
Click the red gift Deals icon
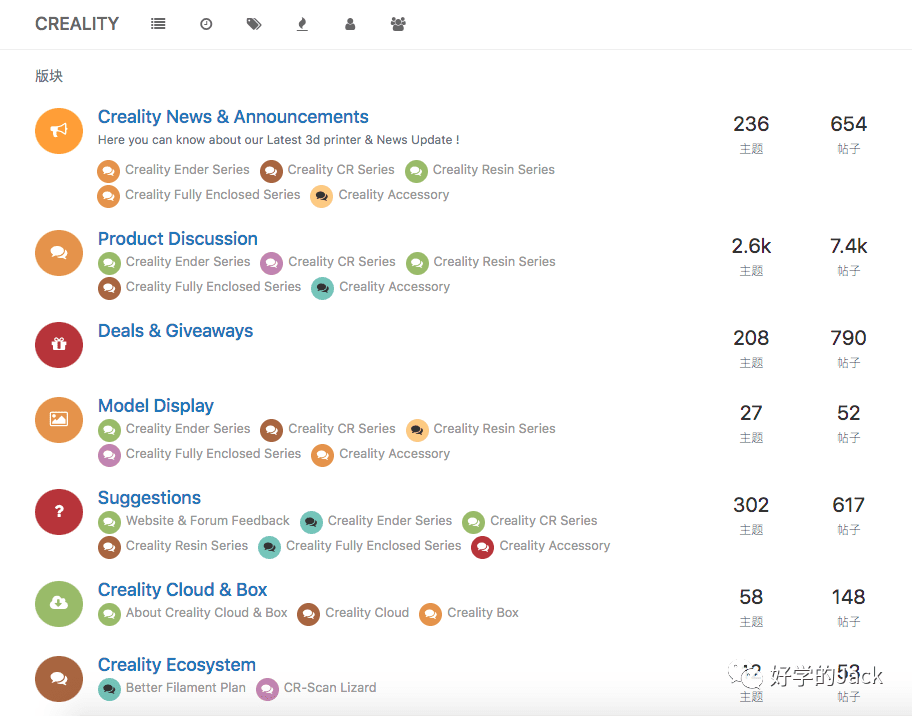(x=59, y=344)
